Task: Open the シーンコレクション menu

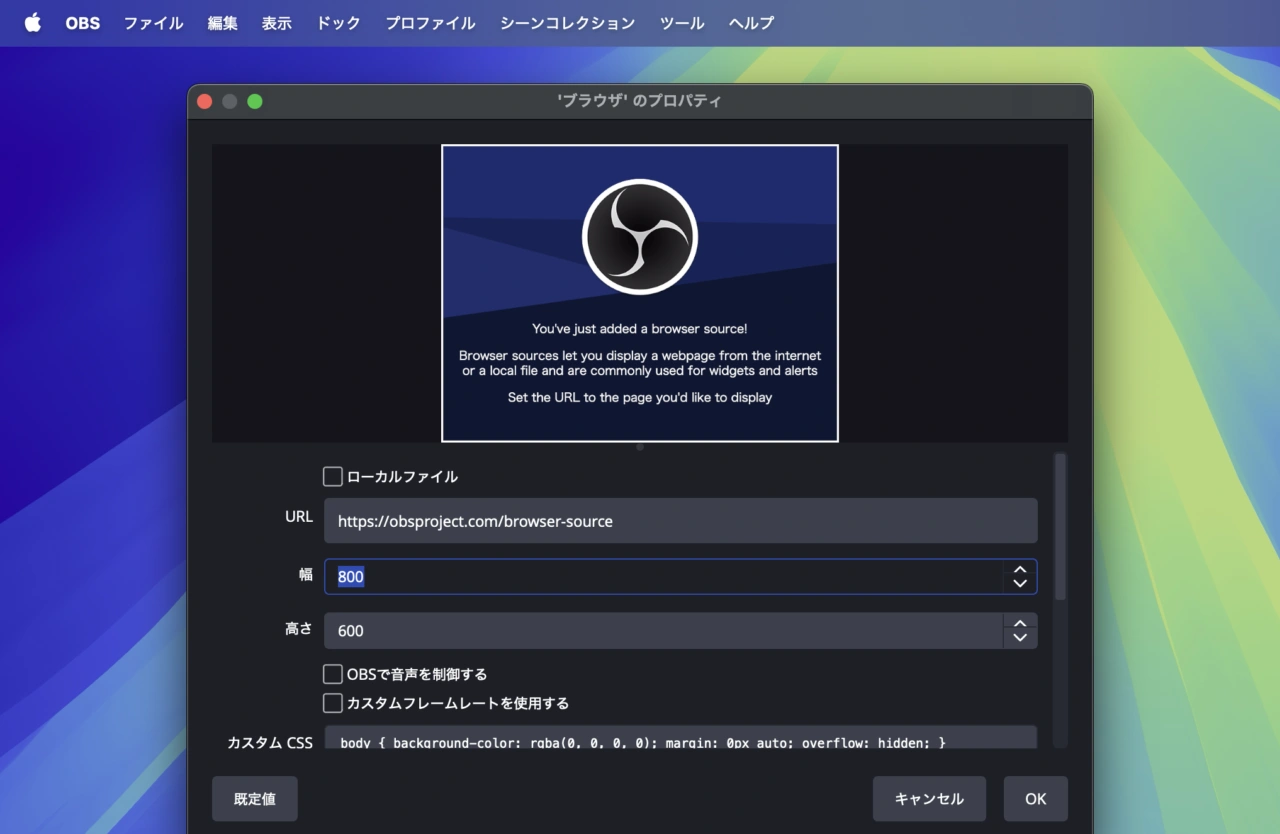Action: (567, 23)
